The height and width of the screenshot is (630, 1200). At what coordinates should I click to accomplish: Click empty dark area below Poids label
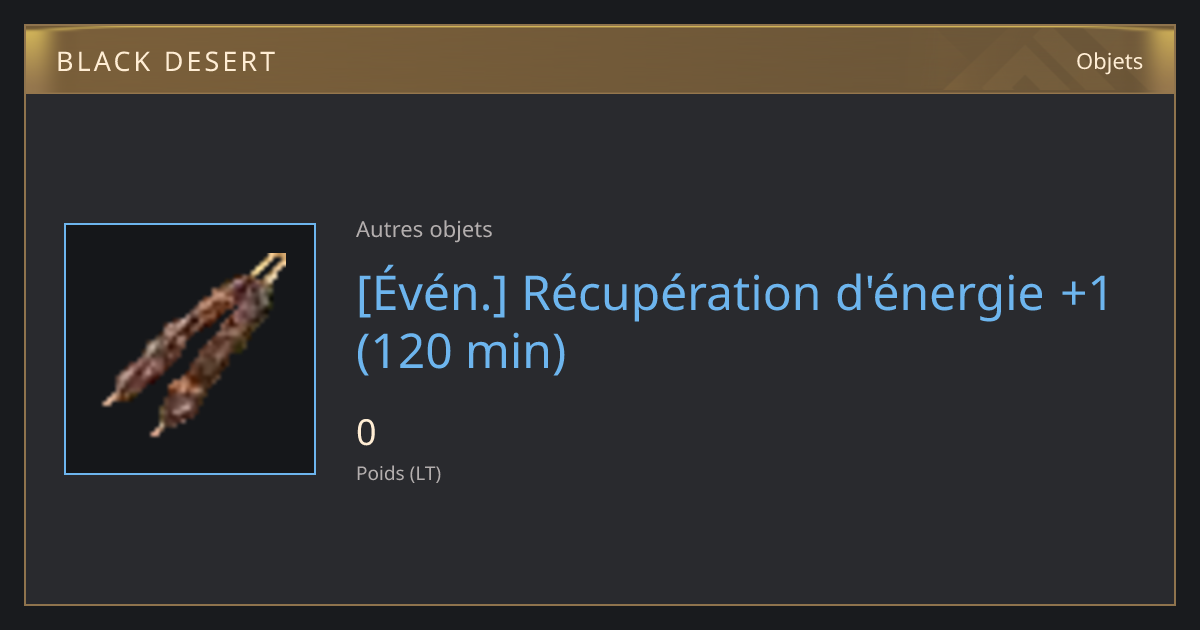[x=600, y=545]
